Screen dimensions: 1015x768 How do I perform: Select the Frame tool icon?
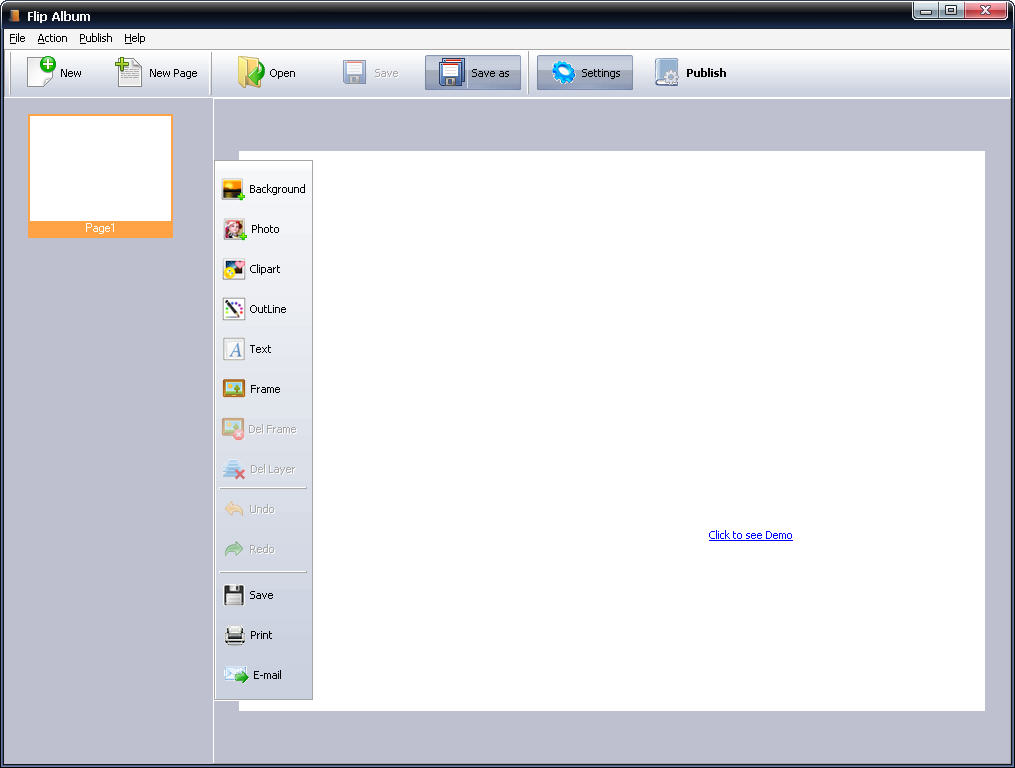click(234, 389)
